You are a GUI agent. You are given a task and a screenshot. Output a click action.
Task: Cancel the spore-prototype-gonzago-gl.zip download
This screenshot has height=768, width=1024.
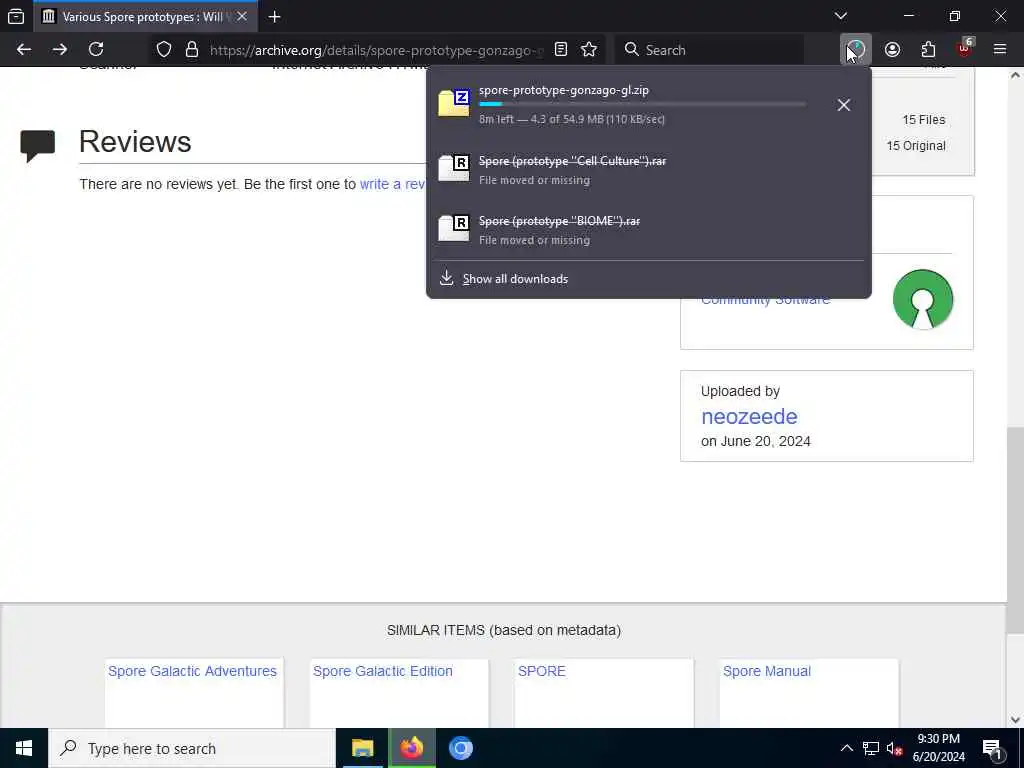(844, 105)
